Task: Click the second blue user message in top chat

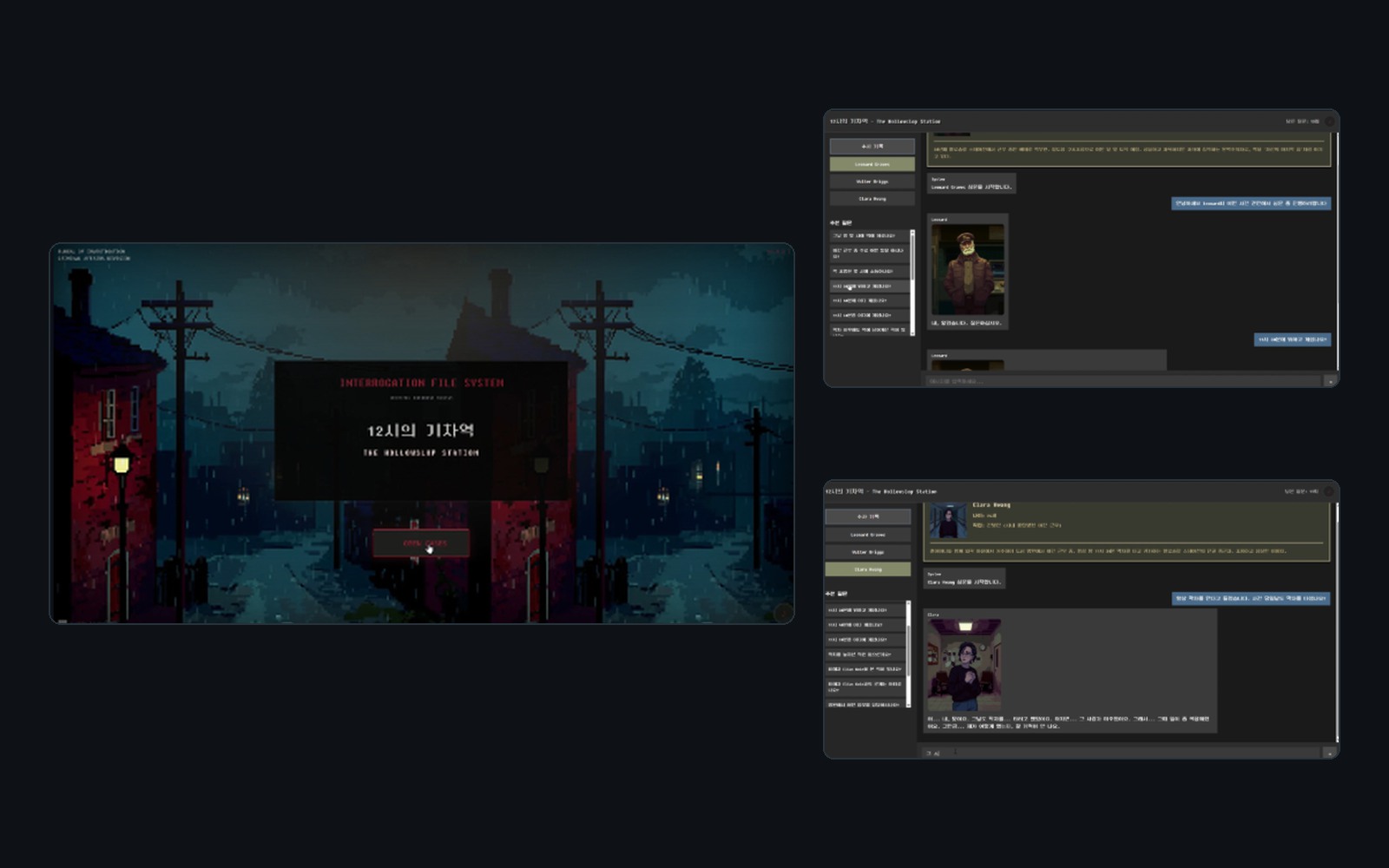Action: click(x=1293, y=339)
